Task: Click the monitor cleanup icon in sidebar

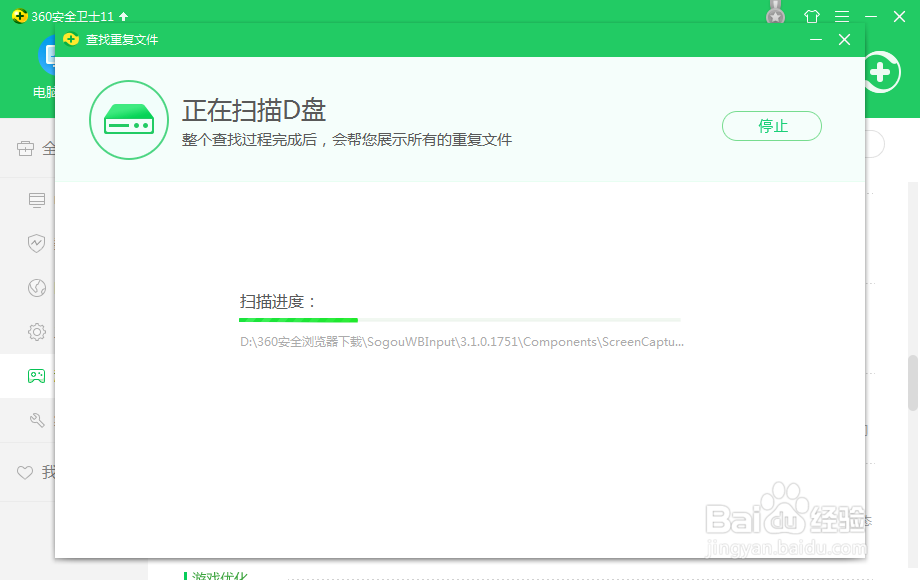Action: 37,200
